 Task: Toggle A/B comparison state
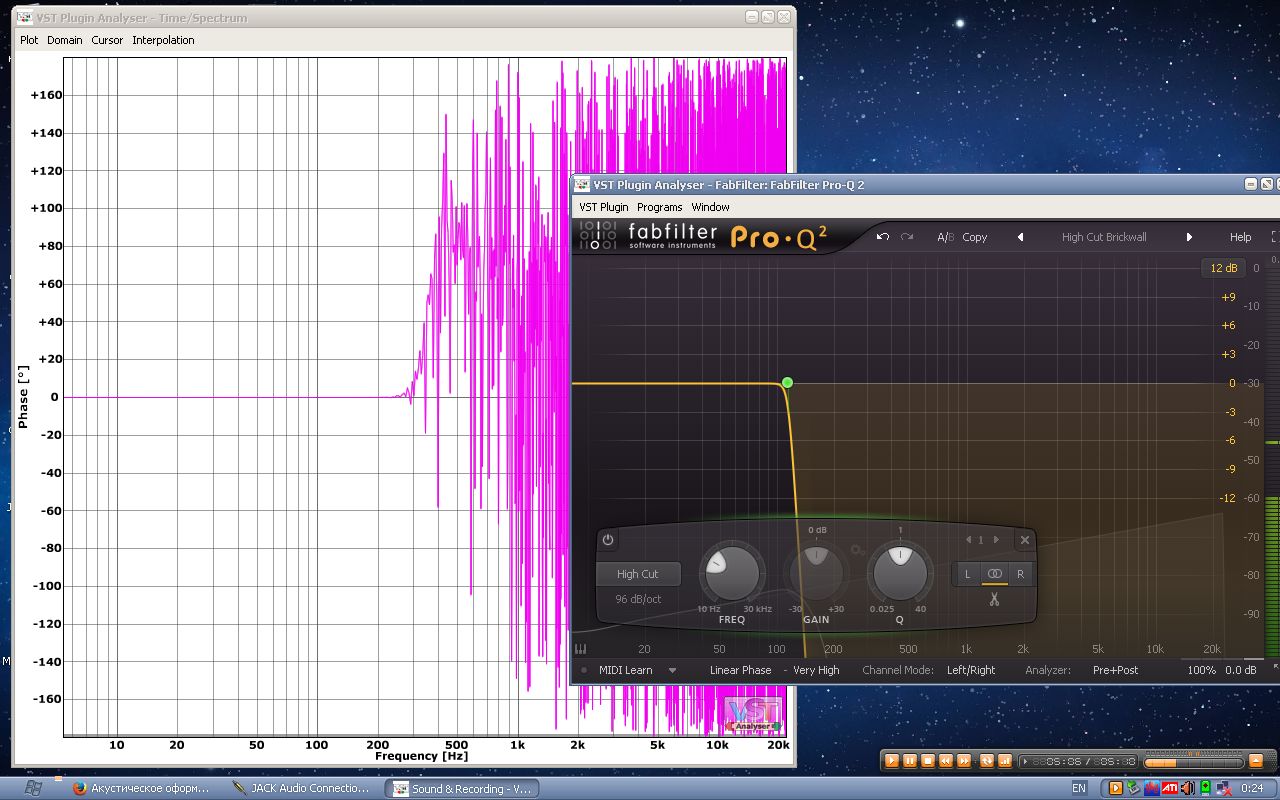(945, 237)
